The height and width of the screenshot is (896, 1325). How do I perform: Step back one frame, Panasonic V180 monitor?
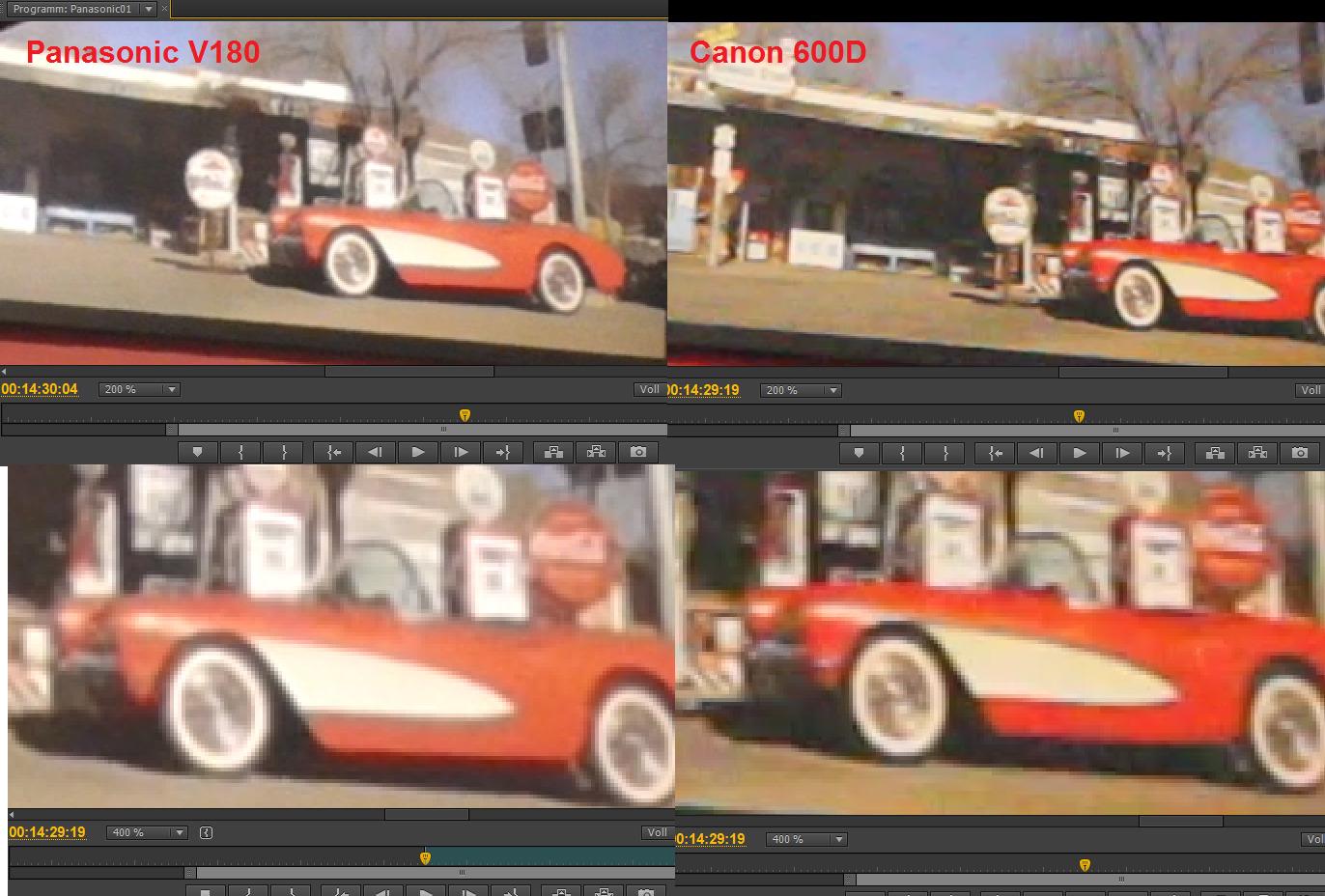click(376, 452)
